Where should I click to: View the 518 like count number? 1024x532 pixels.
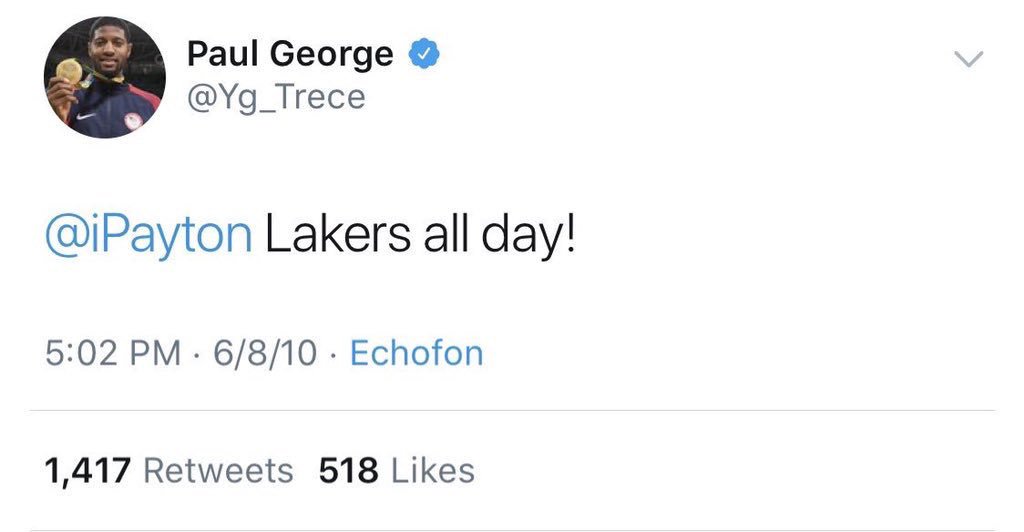pyautogui.click(x=348, y=470)
